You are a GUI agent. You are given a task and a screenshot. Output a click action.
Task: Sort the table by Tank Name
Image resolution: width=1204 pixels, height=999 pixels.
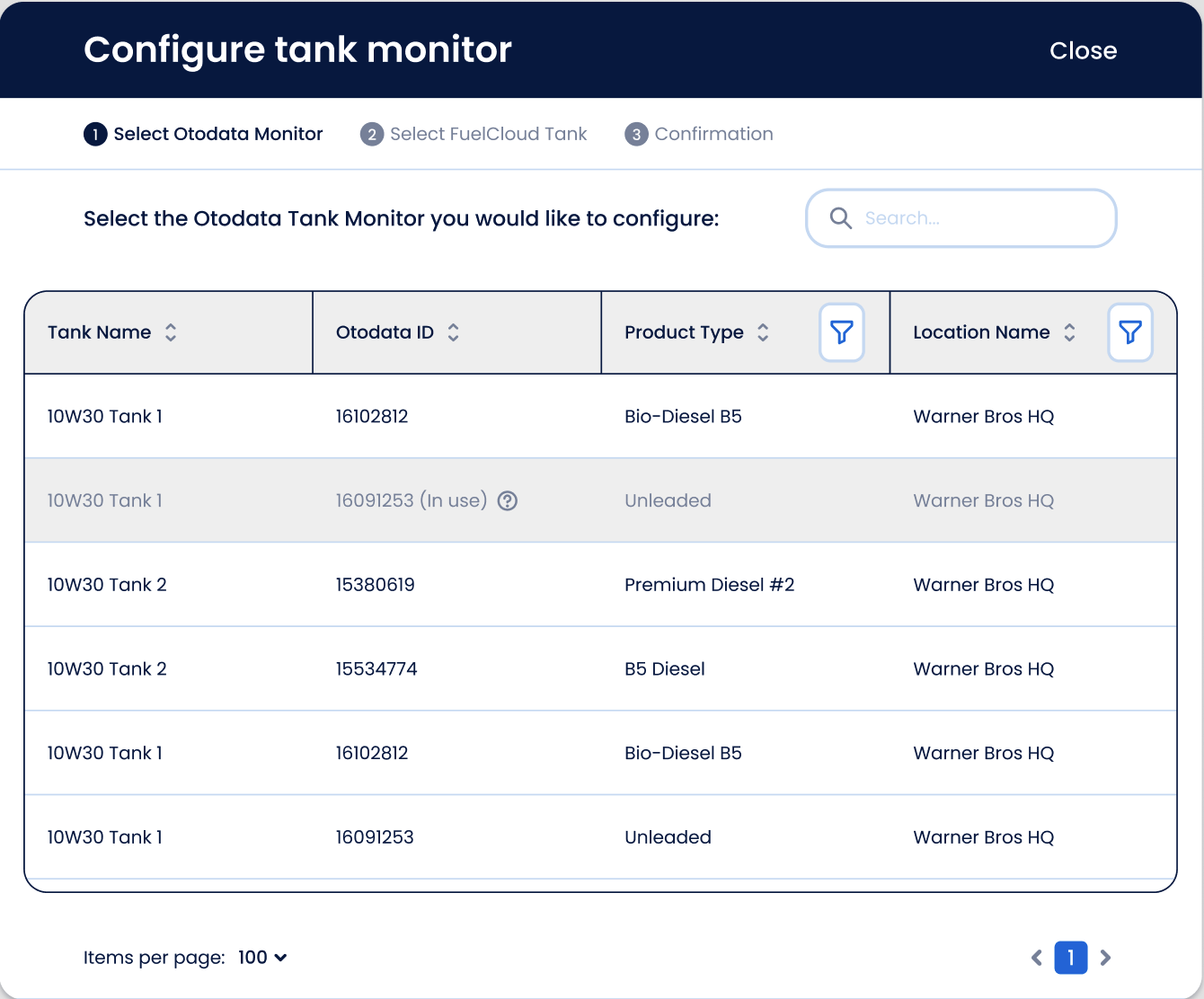pos(171,332)
